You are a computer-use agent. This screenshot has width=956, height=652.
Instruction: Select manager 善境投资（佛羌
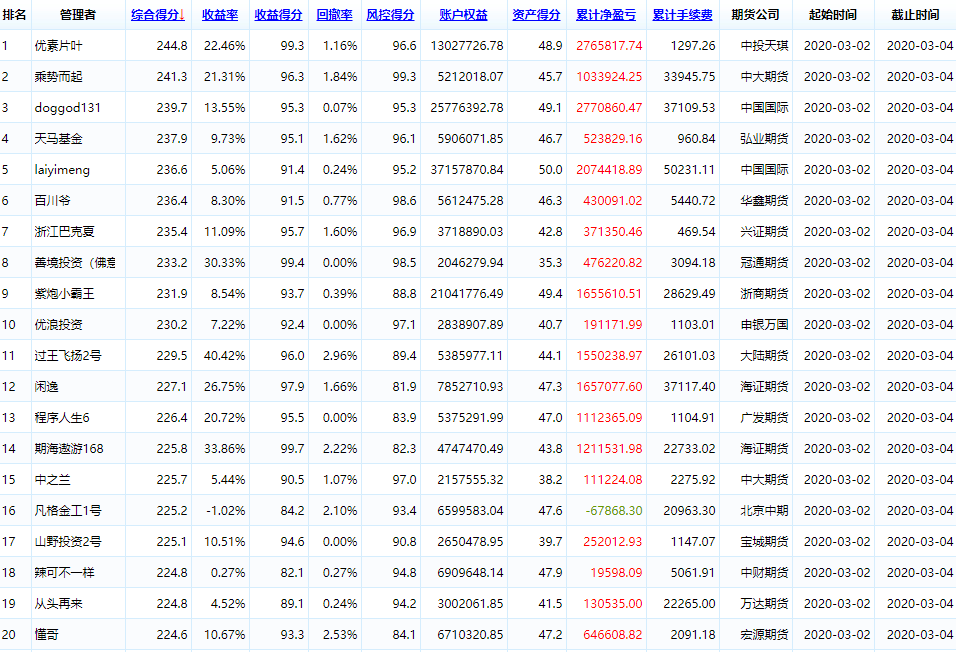coord(75,263)
